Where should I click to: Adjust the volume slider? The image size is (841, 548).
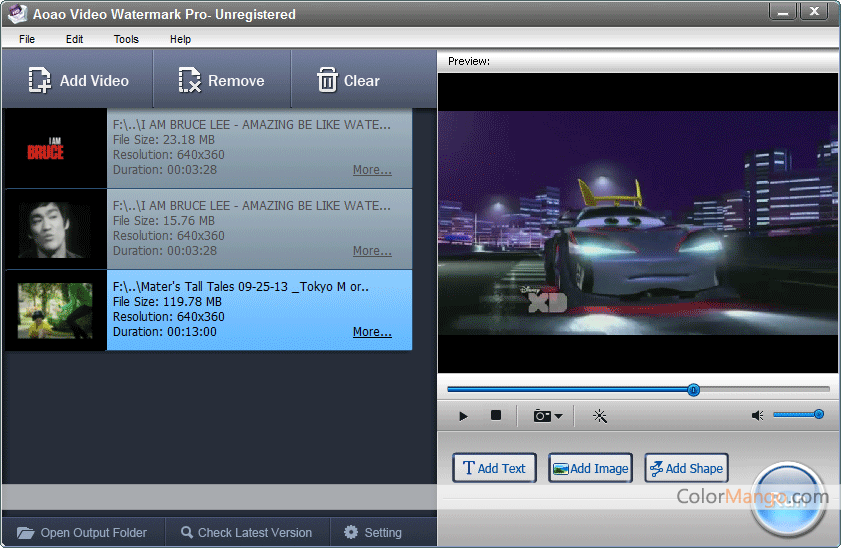[818, 414]
